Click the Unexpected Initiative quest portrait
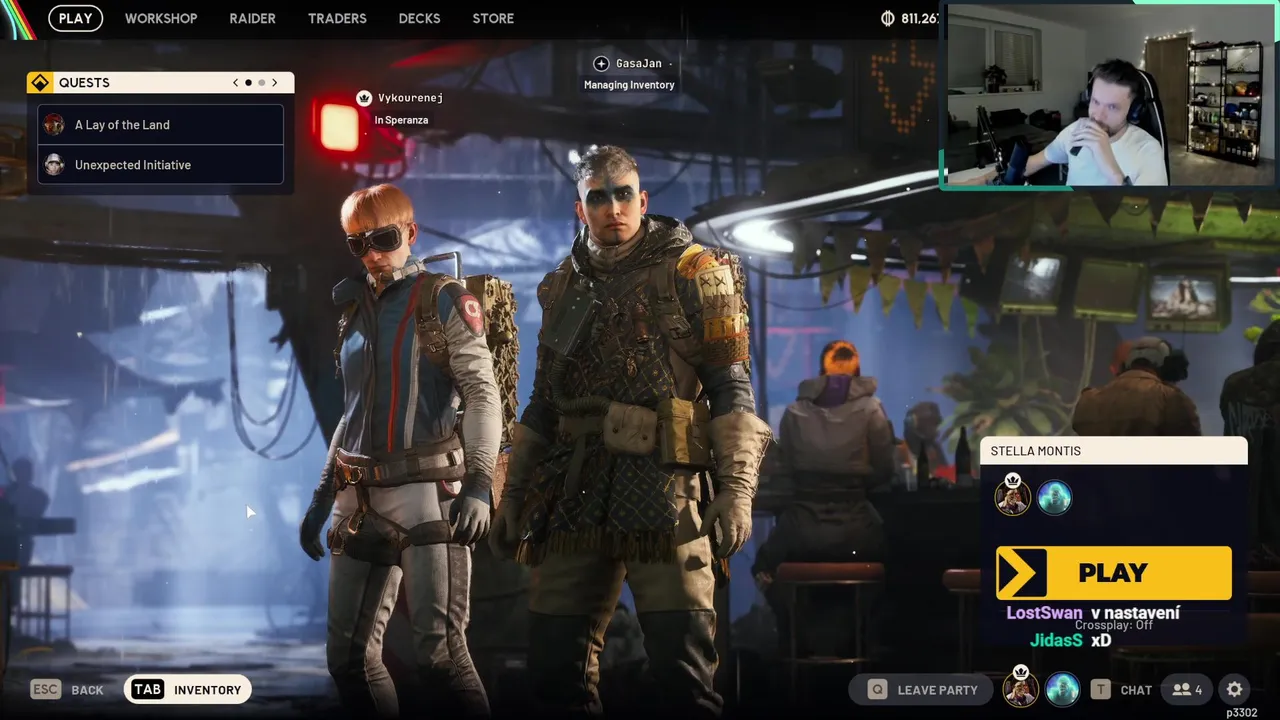This screenshot has width=1280, height=720. [x=54, y=165]
